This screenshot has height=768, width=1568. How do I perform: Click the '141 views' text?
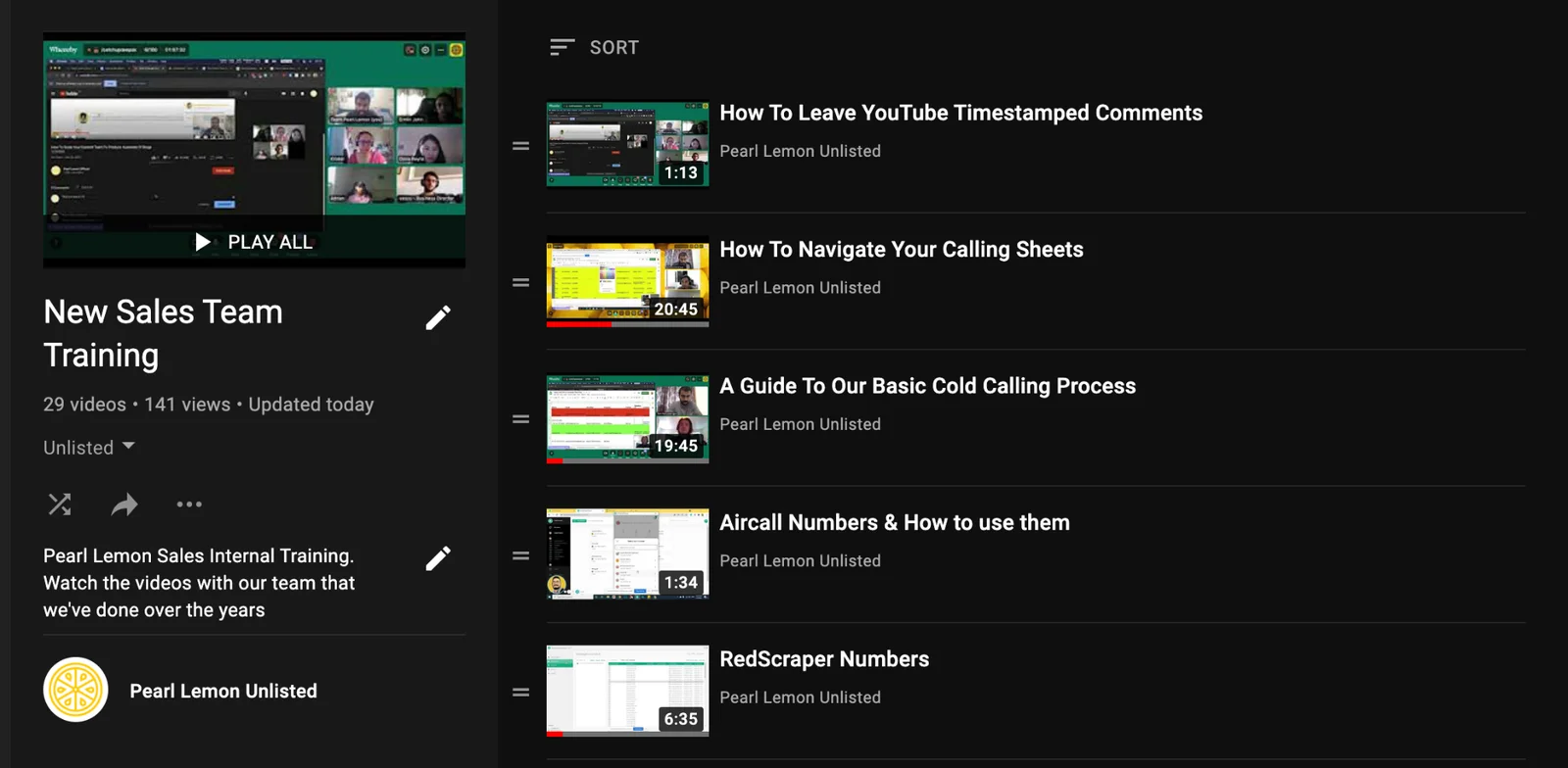[187, 405]
